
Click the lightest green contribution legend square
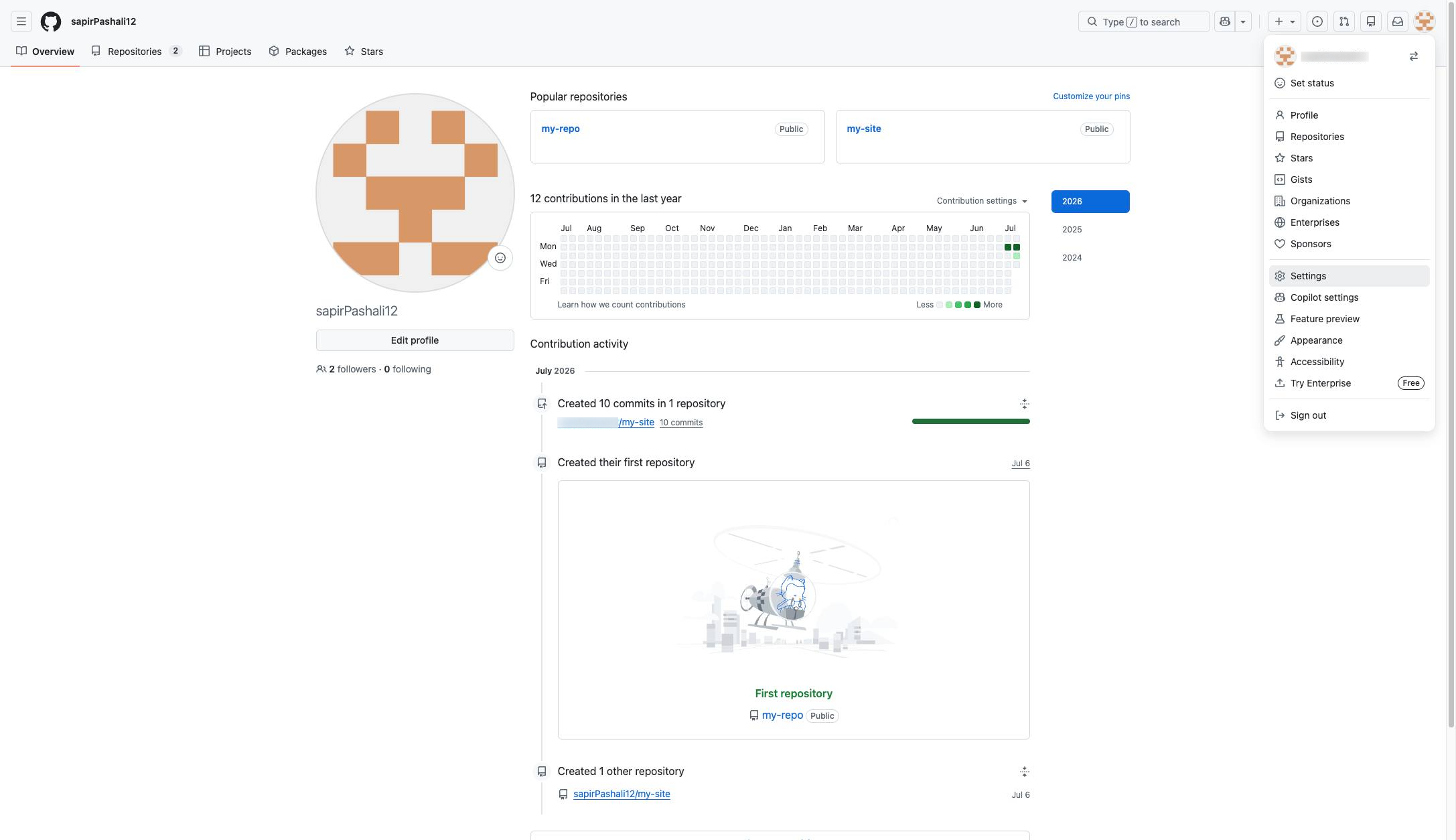point(949,305)
